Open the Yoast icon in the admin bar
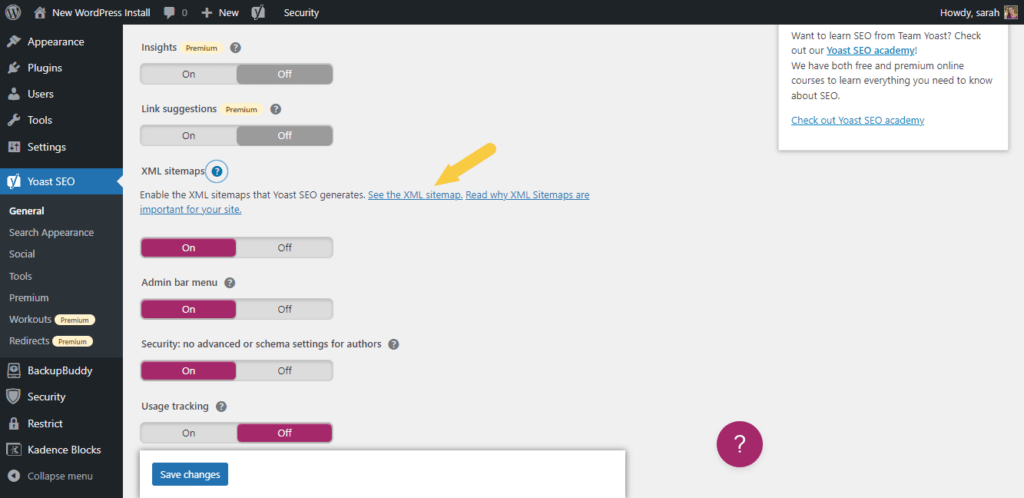 [258, 12]
